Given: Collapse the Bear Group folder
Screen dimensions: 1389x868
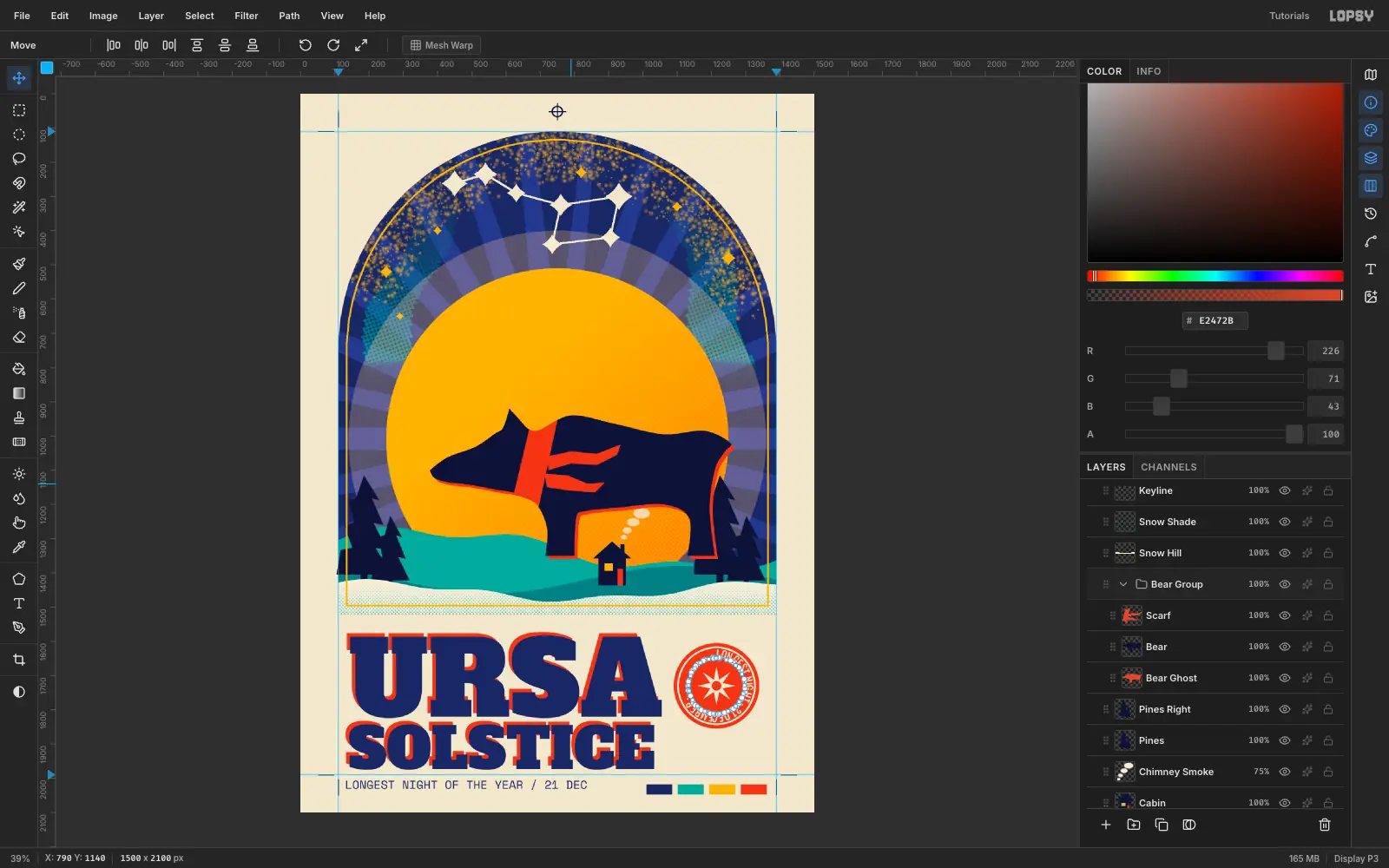Looking at the screenshot, I should [1123, 584].
